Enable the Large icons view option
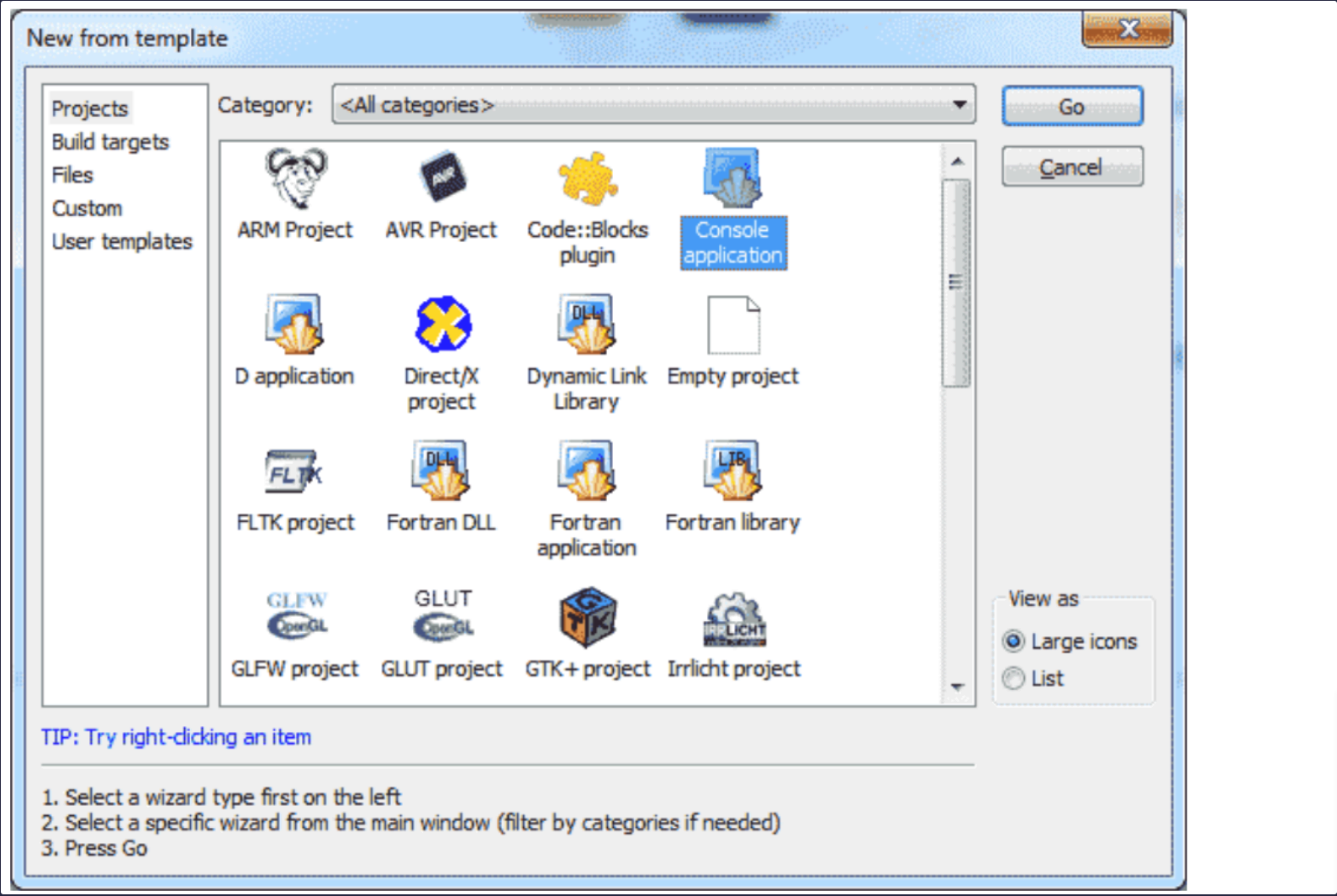 coord(1014,641)
